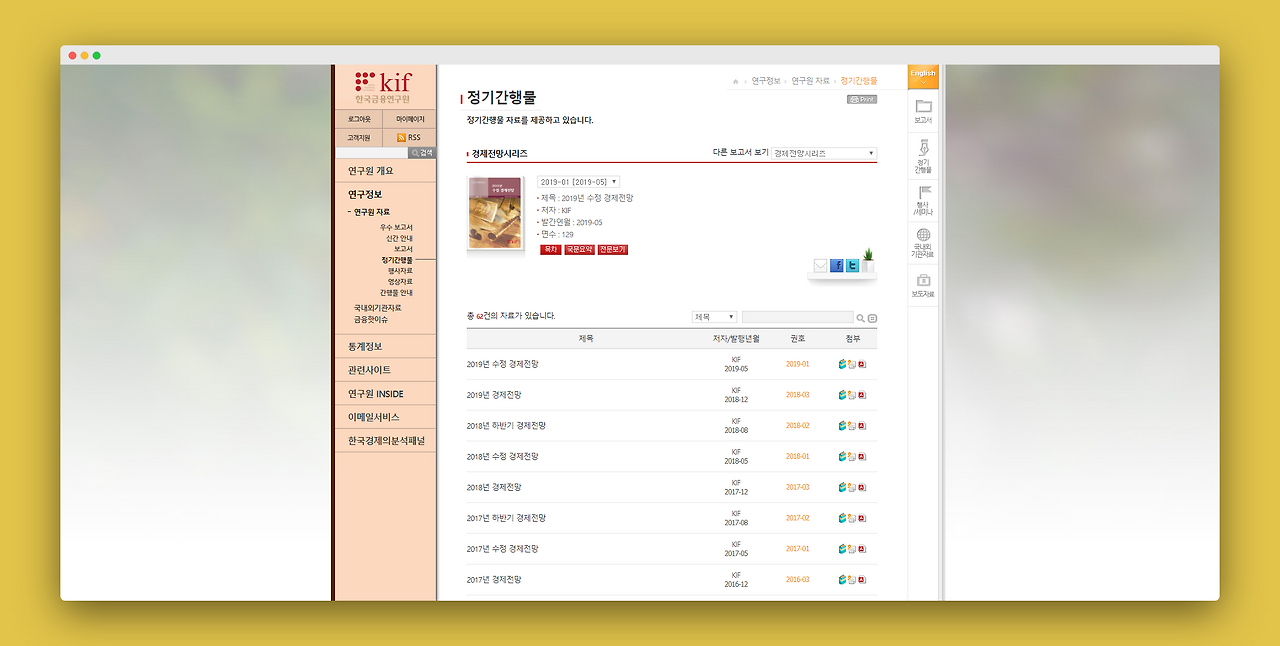This screenshot has height=646, width=1280.
Task: Open 관련사이트 menu
Action: 369,370
